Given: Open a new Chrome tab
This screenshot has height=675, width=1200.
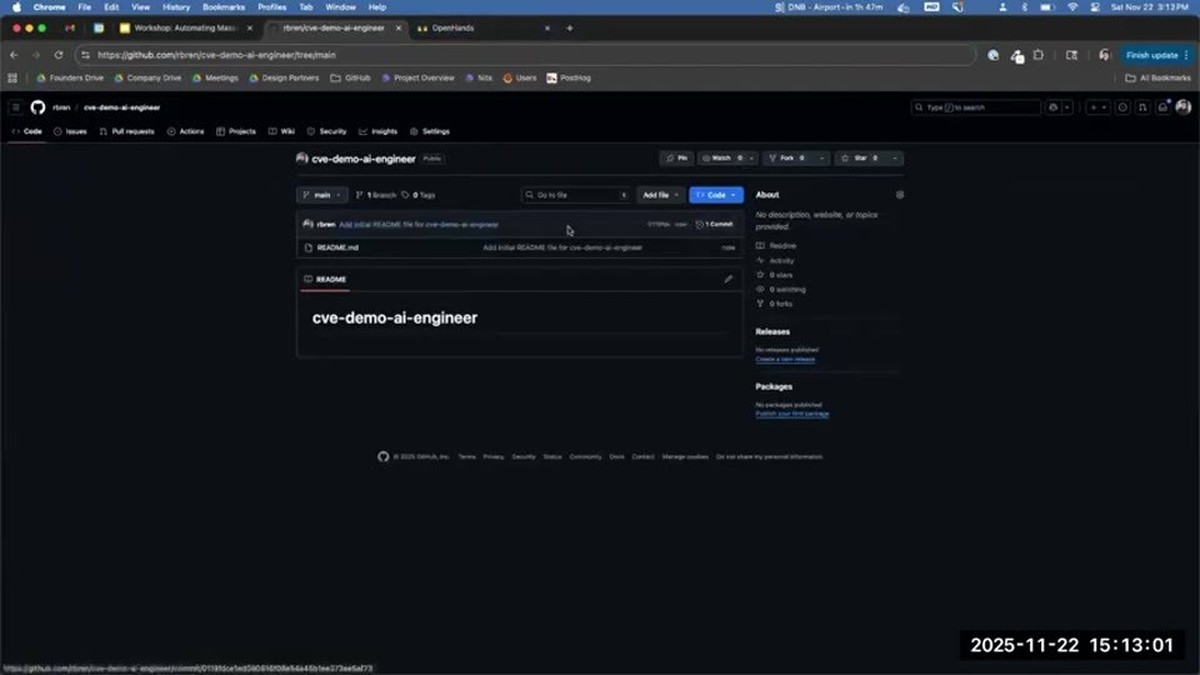Looking at the screenshot, I should (x=570, y=28).
